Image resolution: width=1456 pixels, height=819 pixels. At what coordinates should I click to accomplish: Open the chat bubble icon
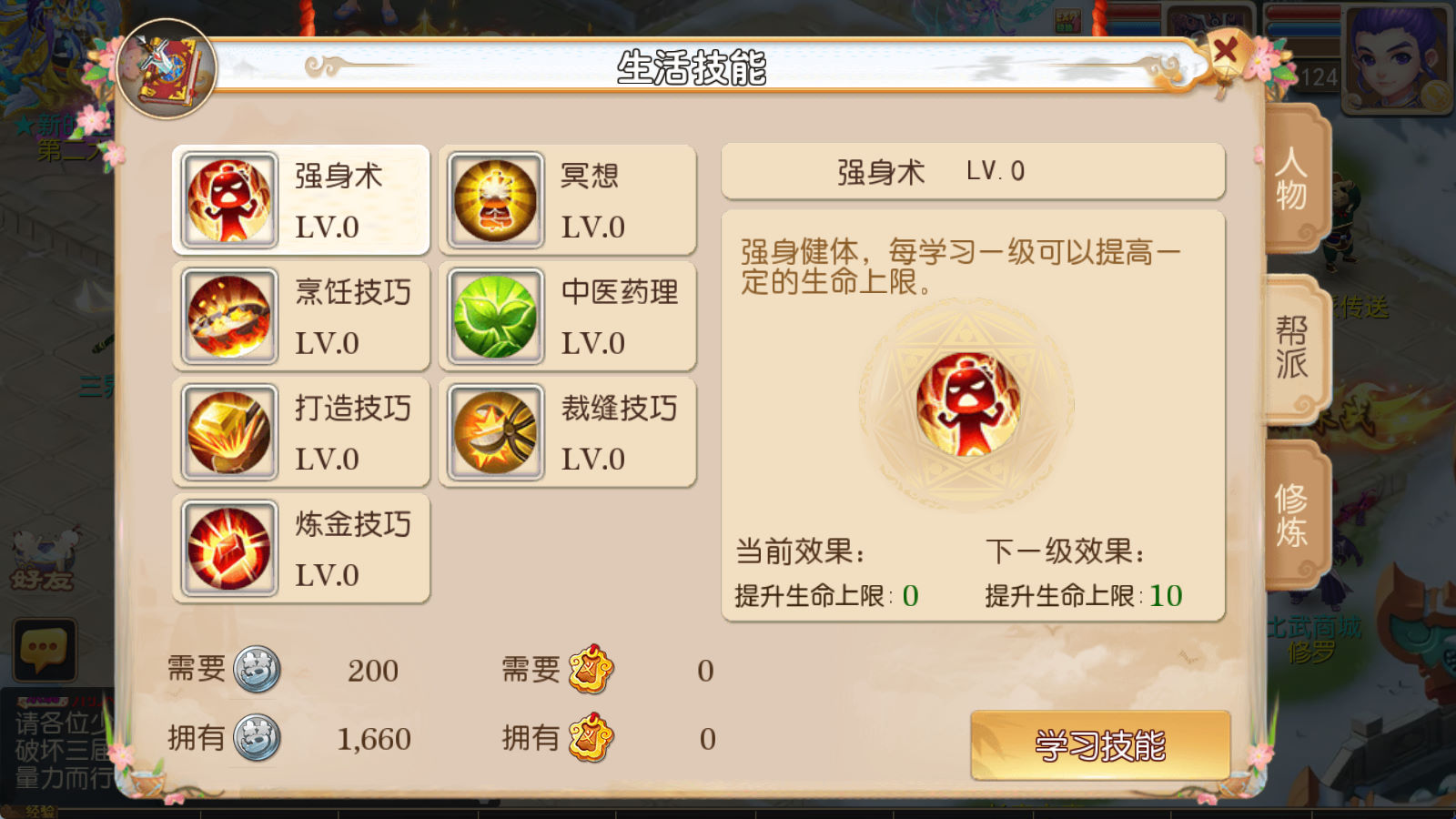pyautogui.click(x=44, y=650)
